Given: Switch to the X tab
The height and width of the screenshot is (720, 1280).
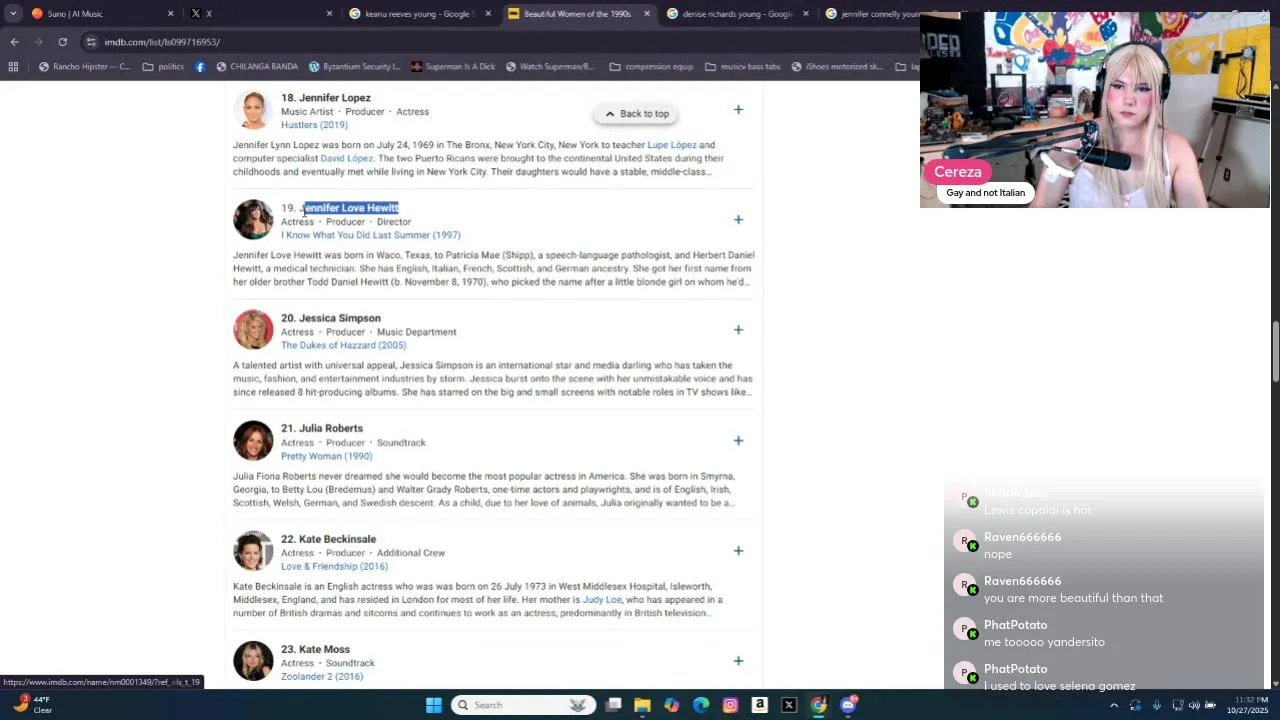Looking at the screenshot, I should [261, 14].
